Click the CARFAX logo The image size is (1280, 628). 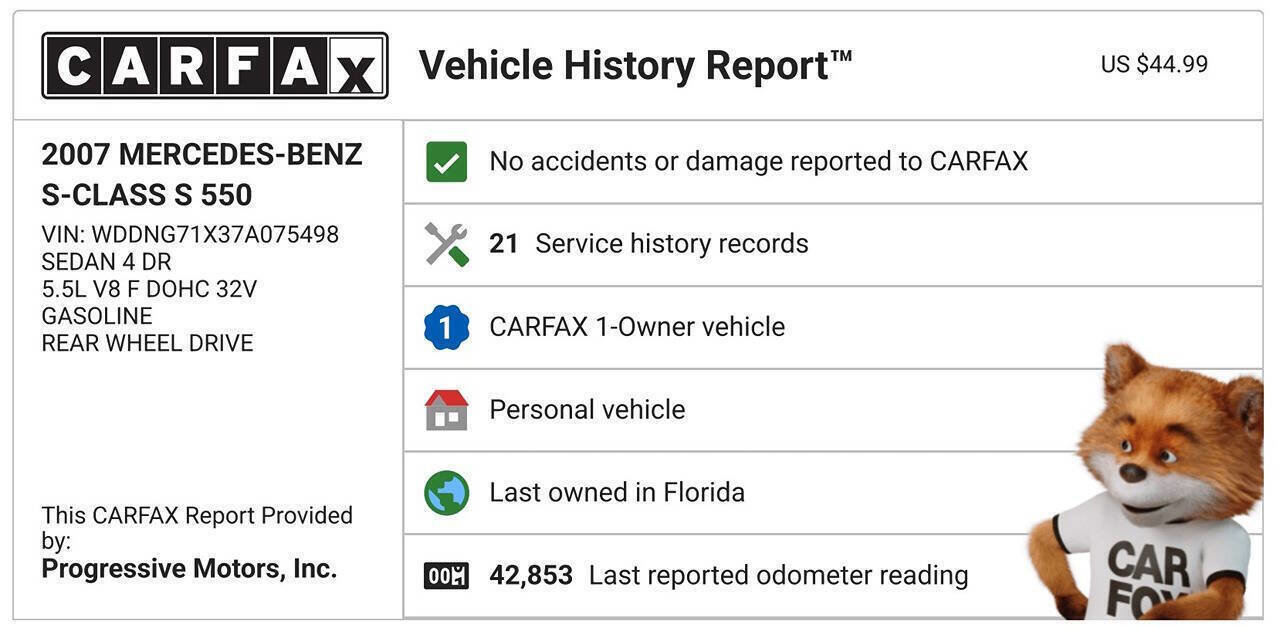214,66
